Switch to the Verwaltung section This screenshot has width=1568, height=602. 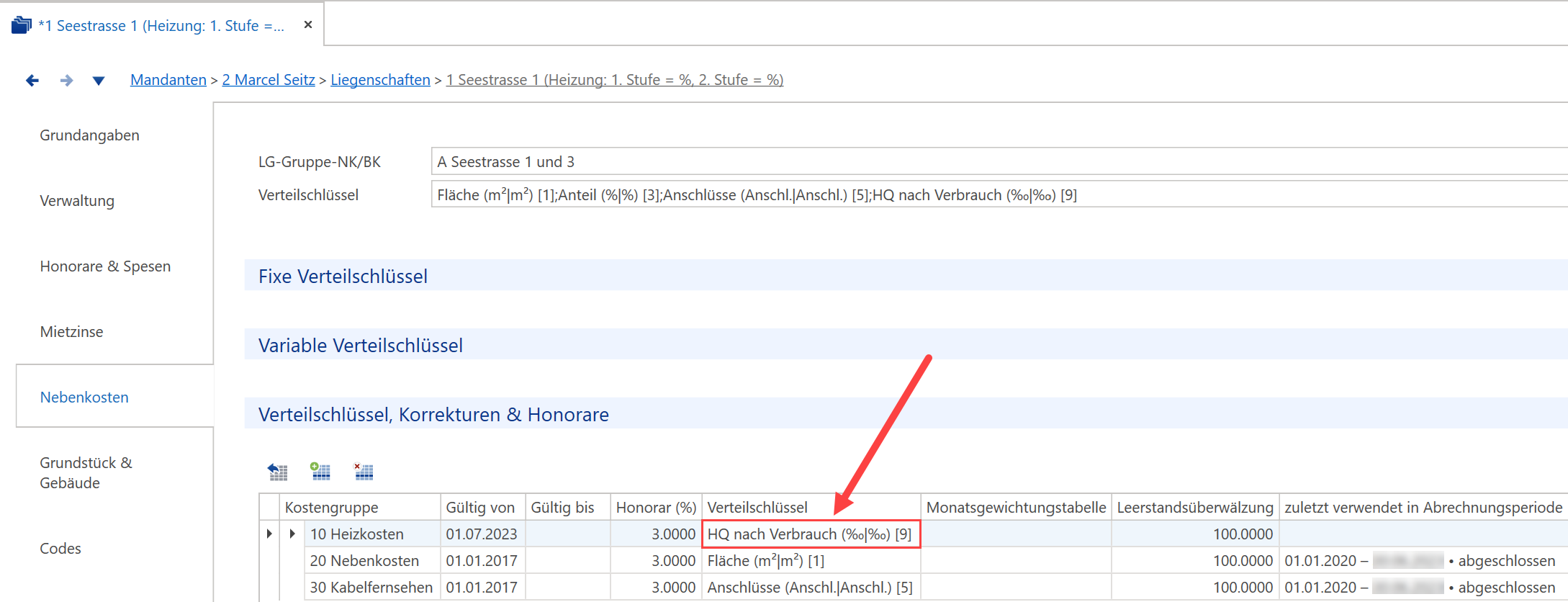[77, 201]
